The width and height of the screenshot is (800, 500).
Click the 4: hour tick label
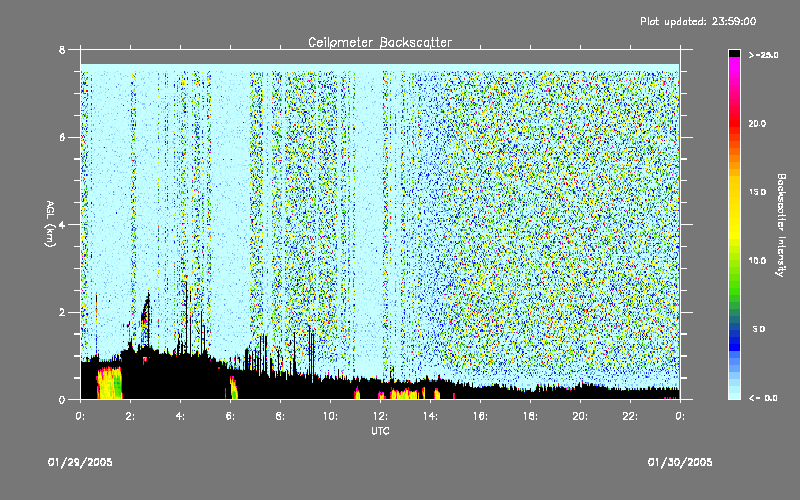pyautogui.click(x=180, y=416)
